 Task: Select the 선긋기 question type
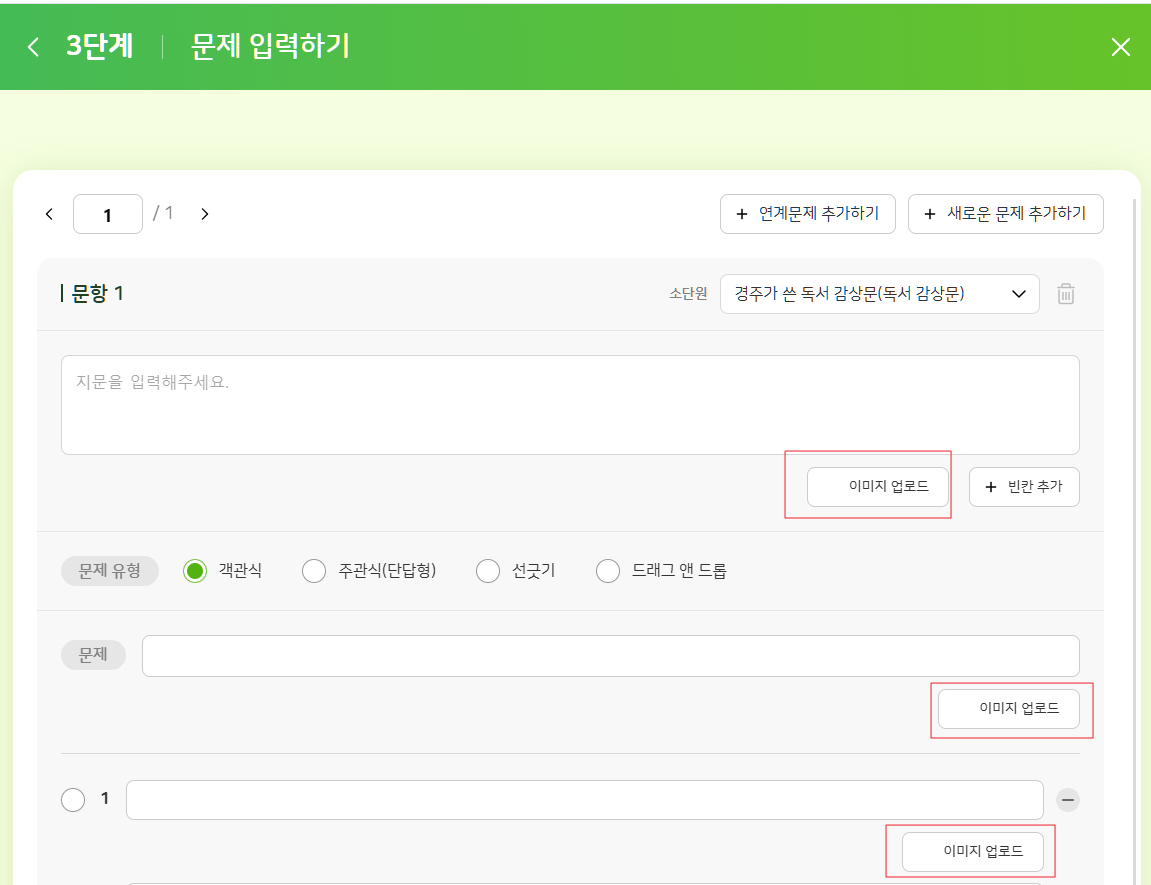point(488,571)
